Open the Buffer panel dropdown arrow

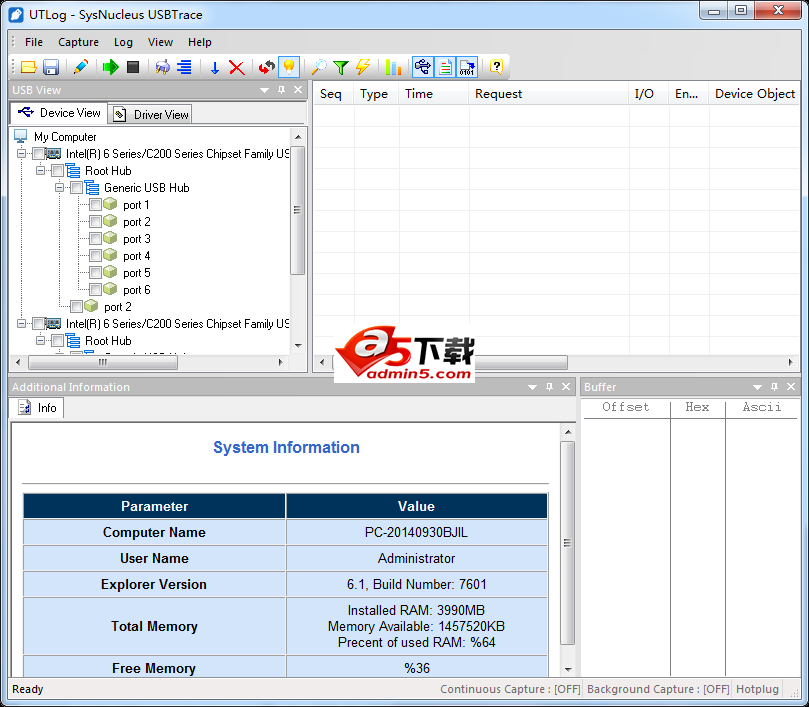(757, 387)
